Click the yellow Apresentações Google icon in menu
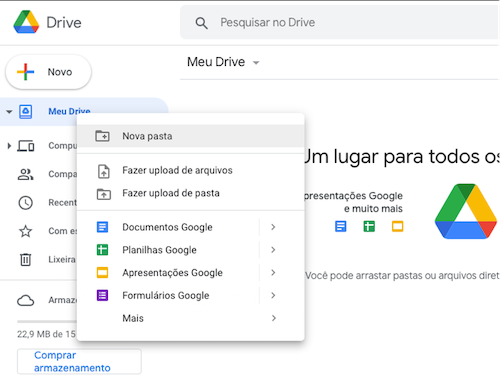The height and width of the screenshot is (375, 500). point(102,272)
